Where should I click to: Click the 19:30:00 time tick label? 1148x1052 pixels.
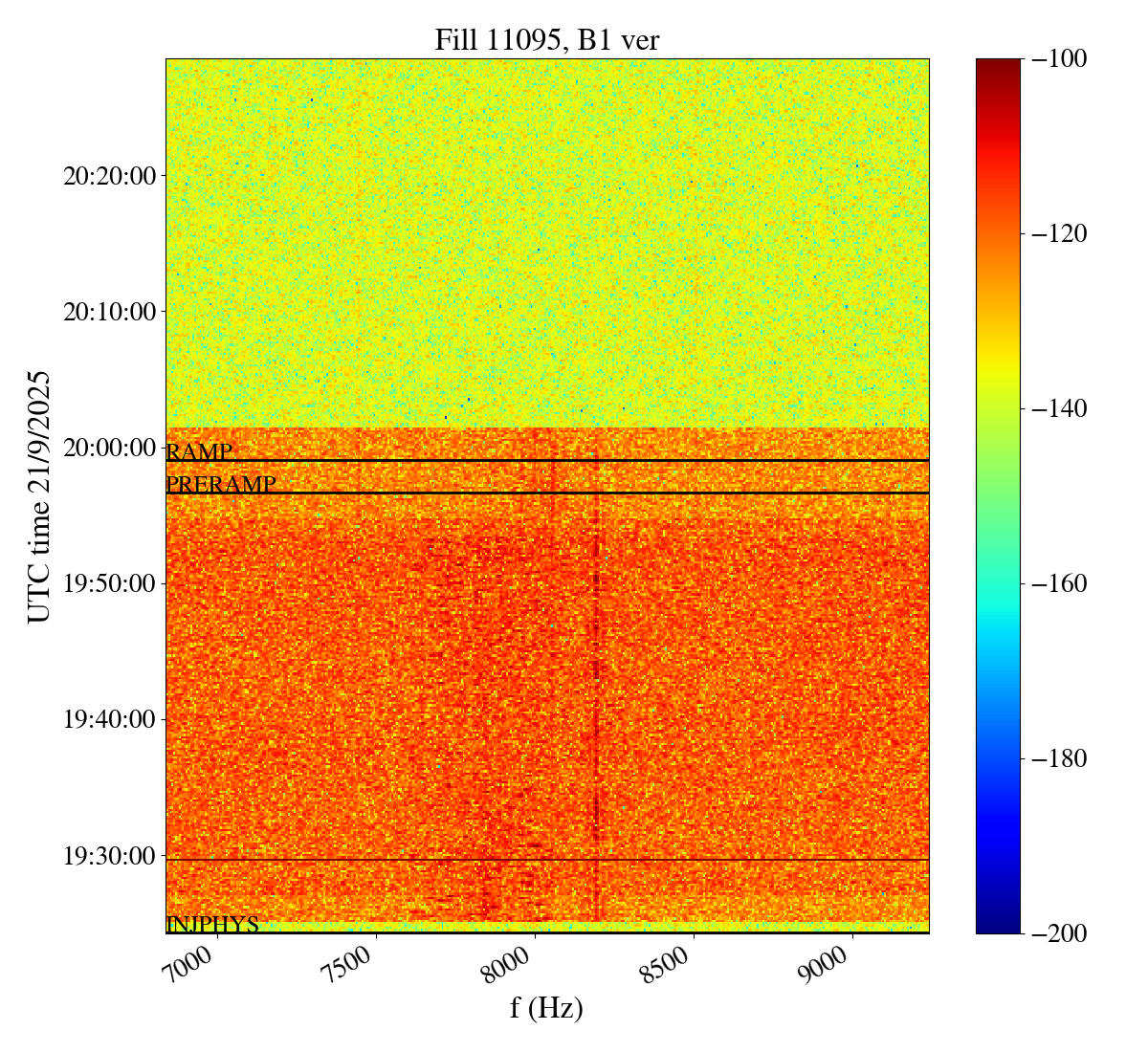pyautogui.click(x=108, y=855)
